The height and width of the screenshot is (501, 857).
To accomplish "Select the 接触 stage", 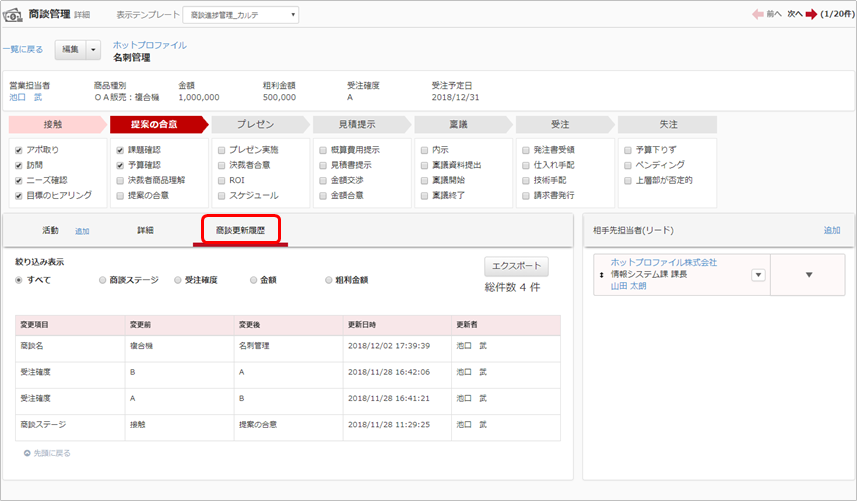I will click(x=57, y=125).
